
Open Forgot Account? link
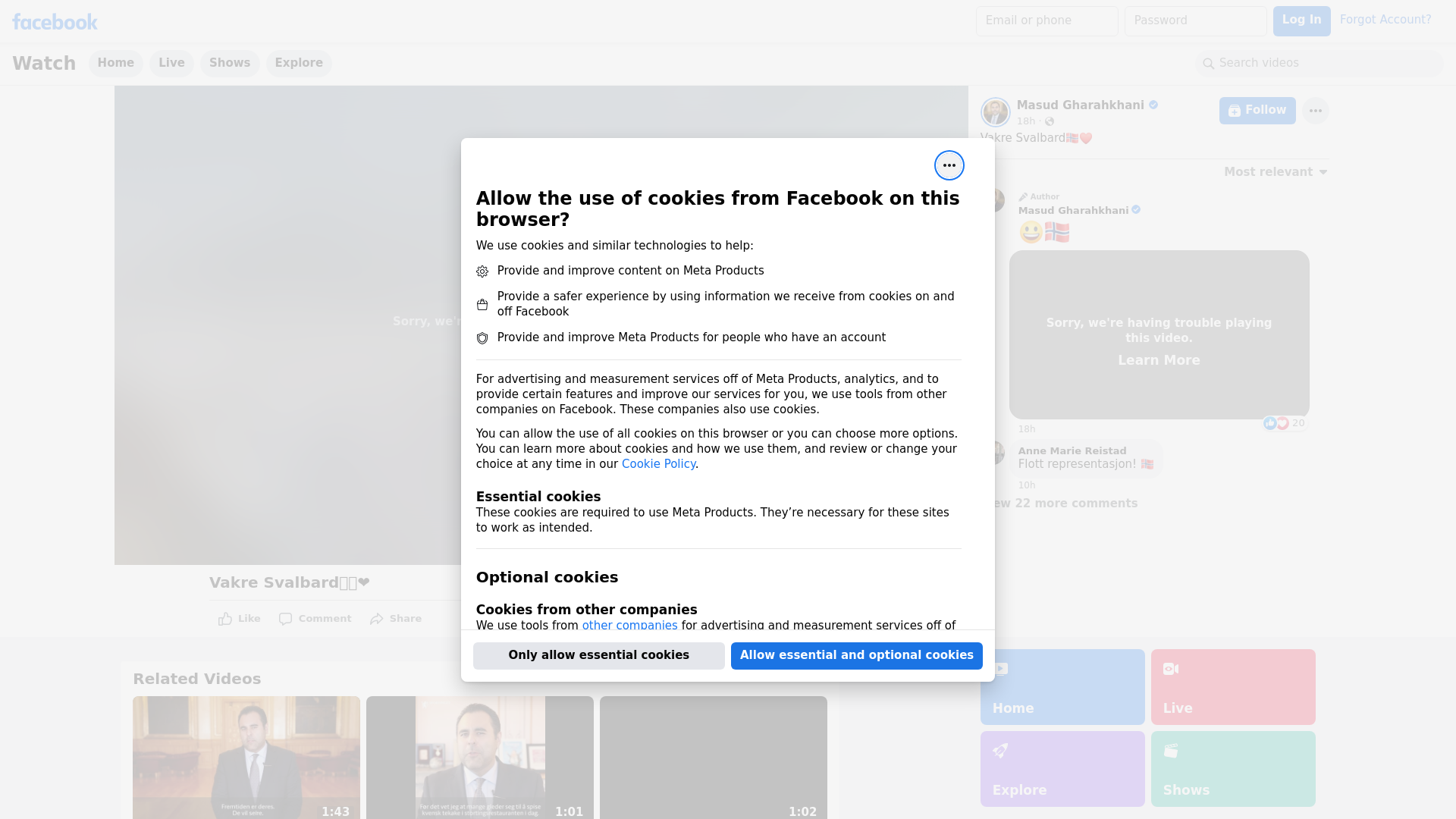[1385, 20]
